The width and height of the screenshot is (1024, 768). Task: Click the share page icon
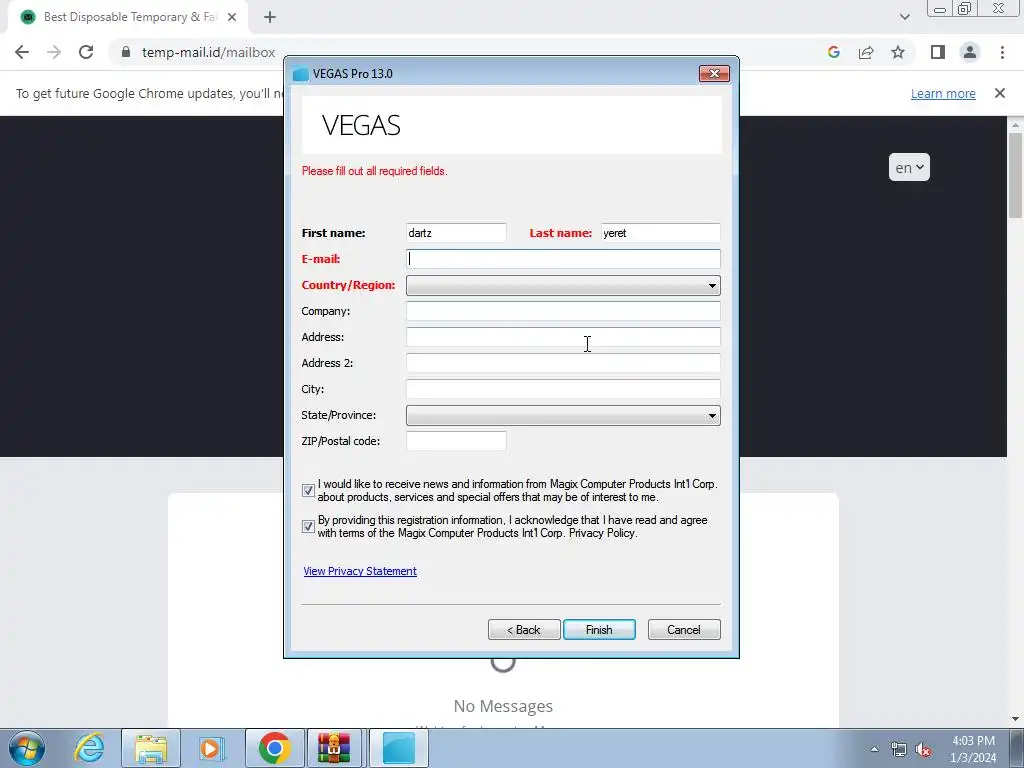tap(866, 52)
